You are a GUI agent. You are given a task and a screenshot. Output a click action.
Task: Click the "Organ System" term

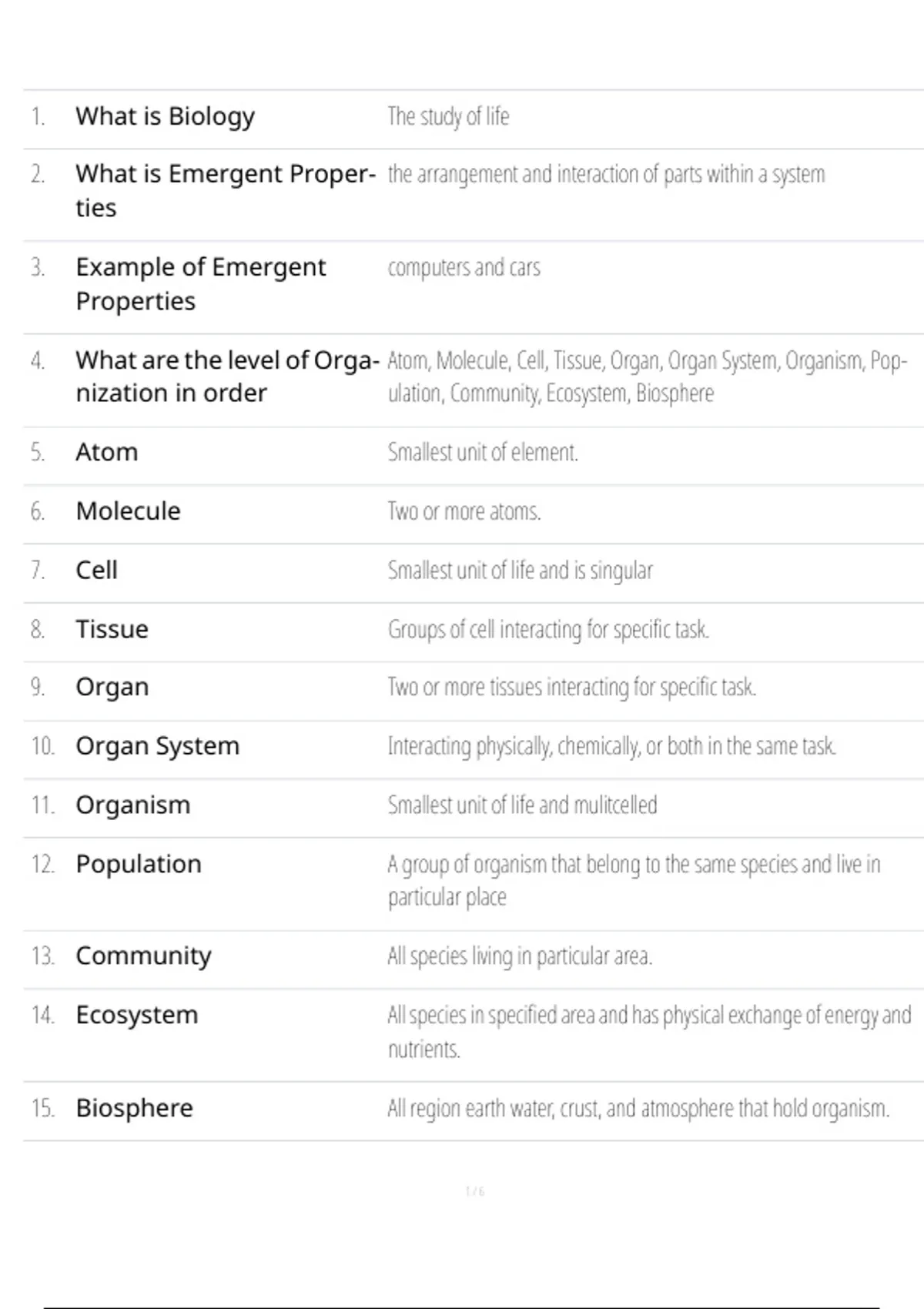pos(157,746)
